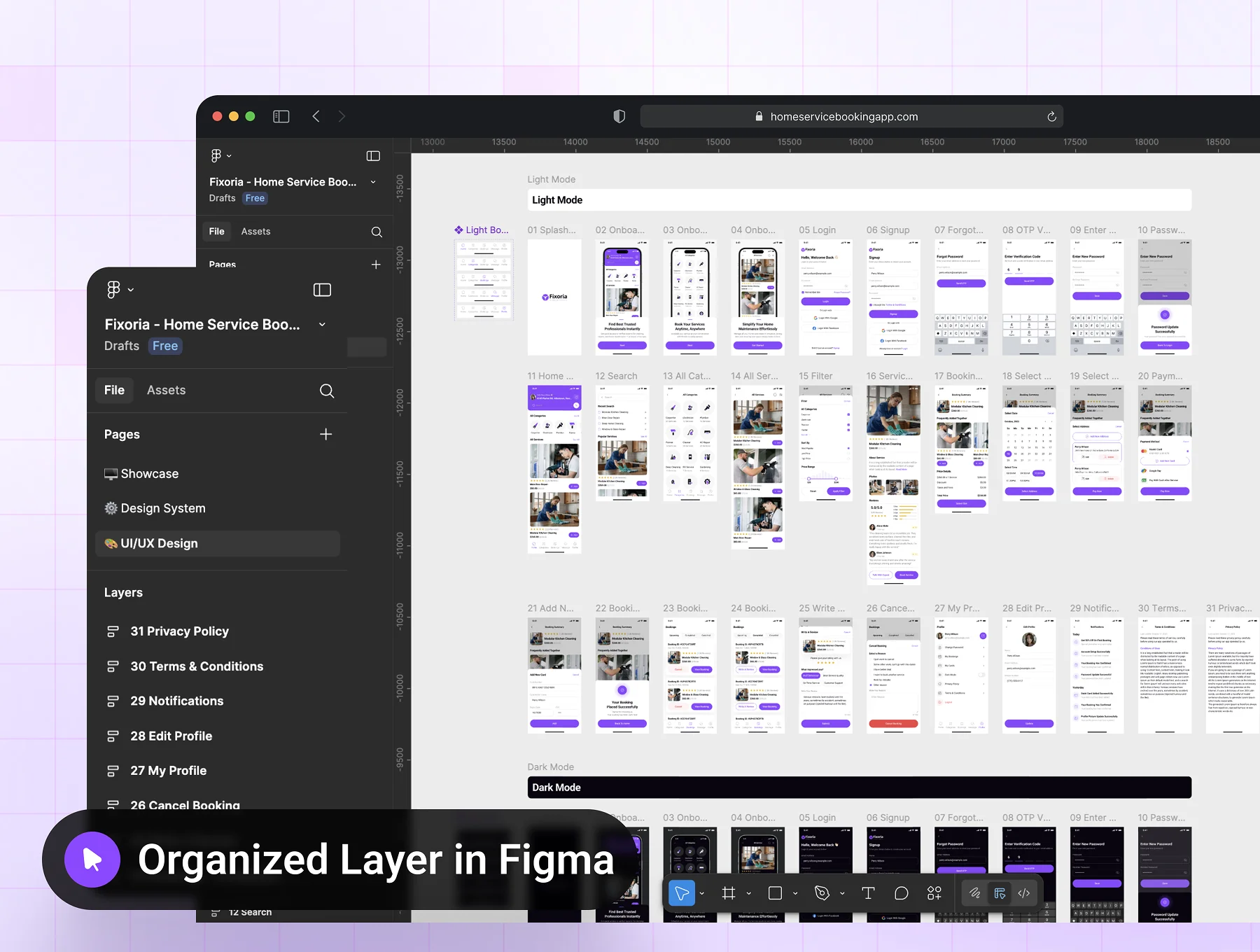Switch to Assets tab in back window

255,232
